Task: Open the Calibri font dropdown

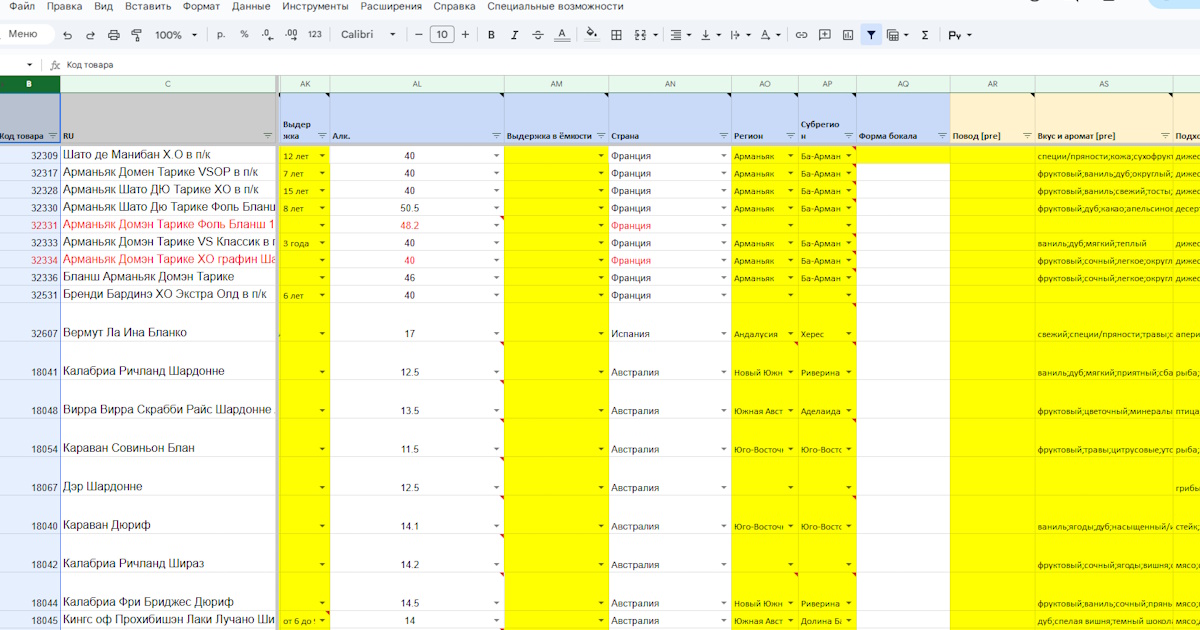Action: pos(368,35)
